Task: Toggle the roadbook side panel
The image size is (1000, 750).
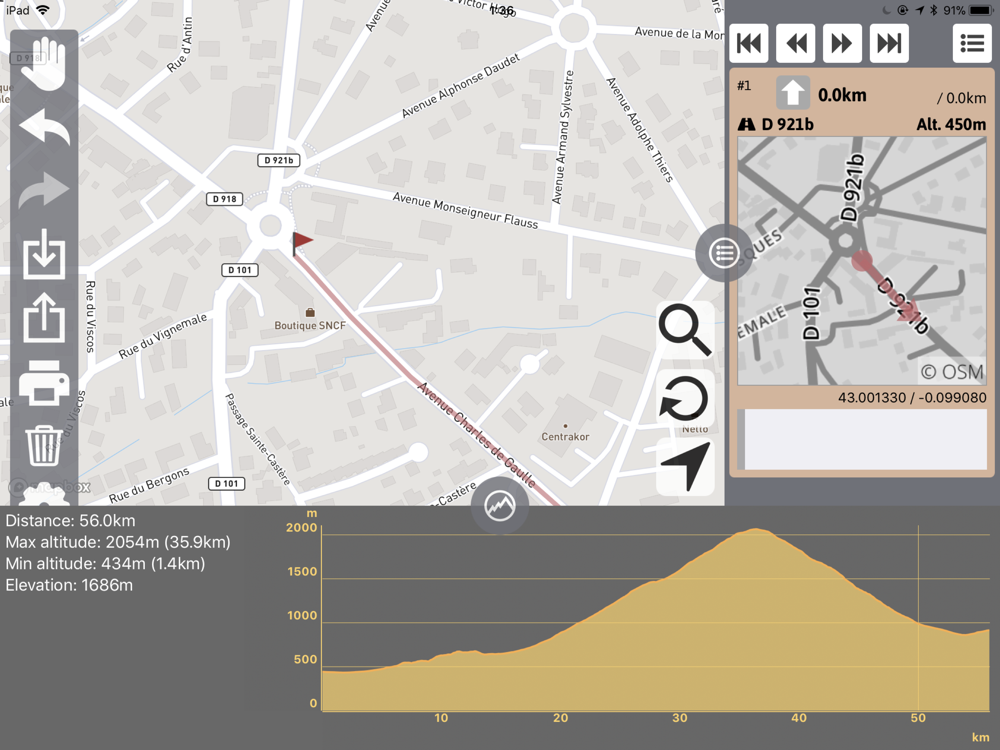Action: 724,253
